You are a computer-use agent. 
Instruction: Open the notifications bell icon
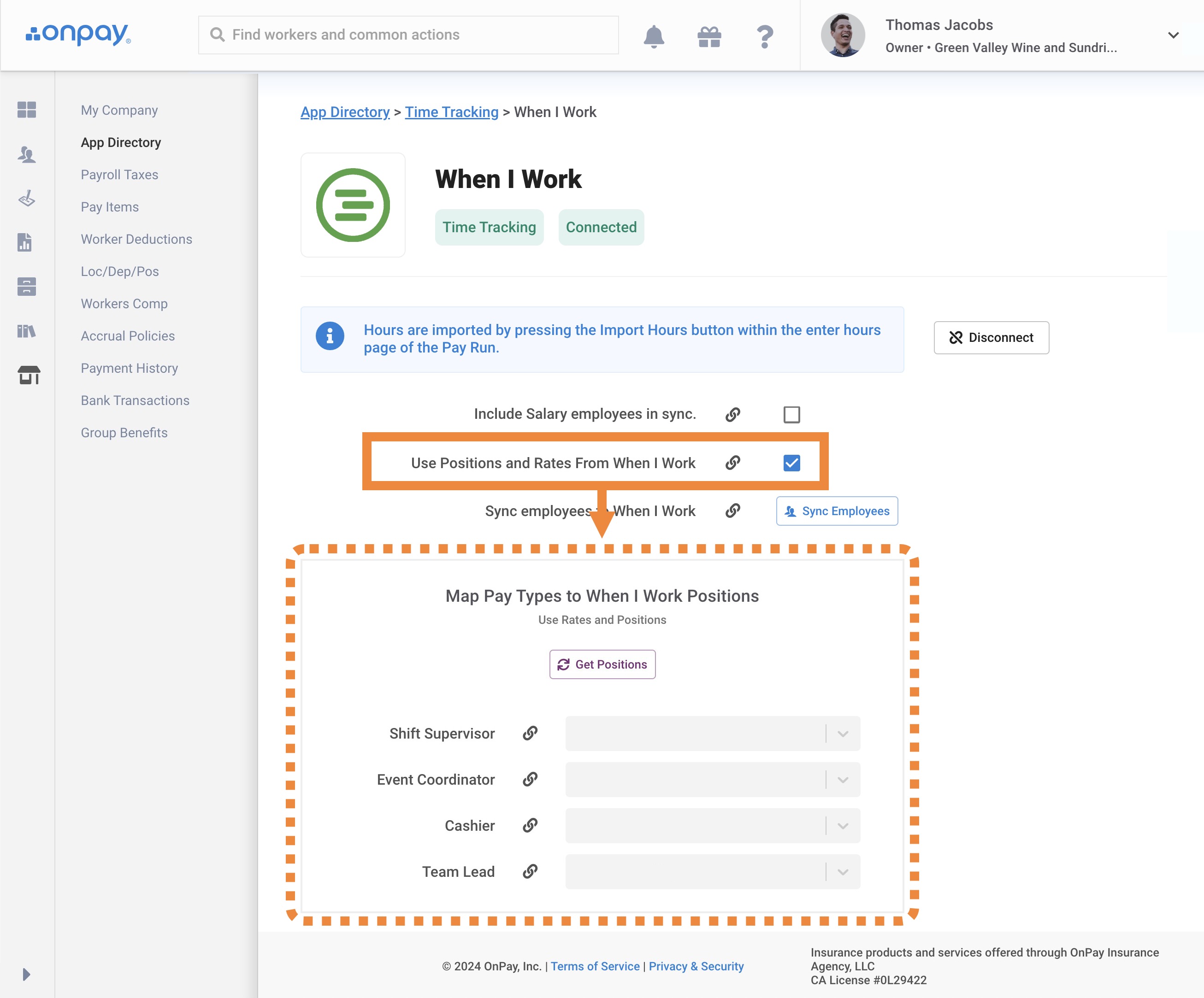(x=654, y=37)
